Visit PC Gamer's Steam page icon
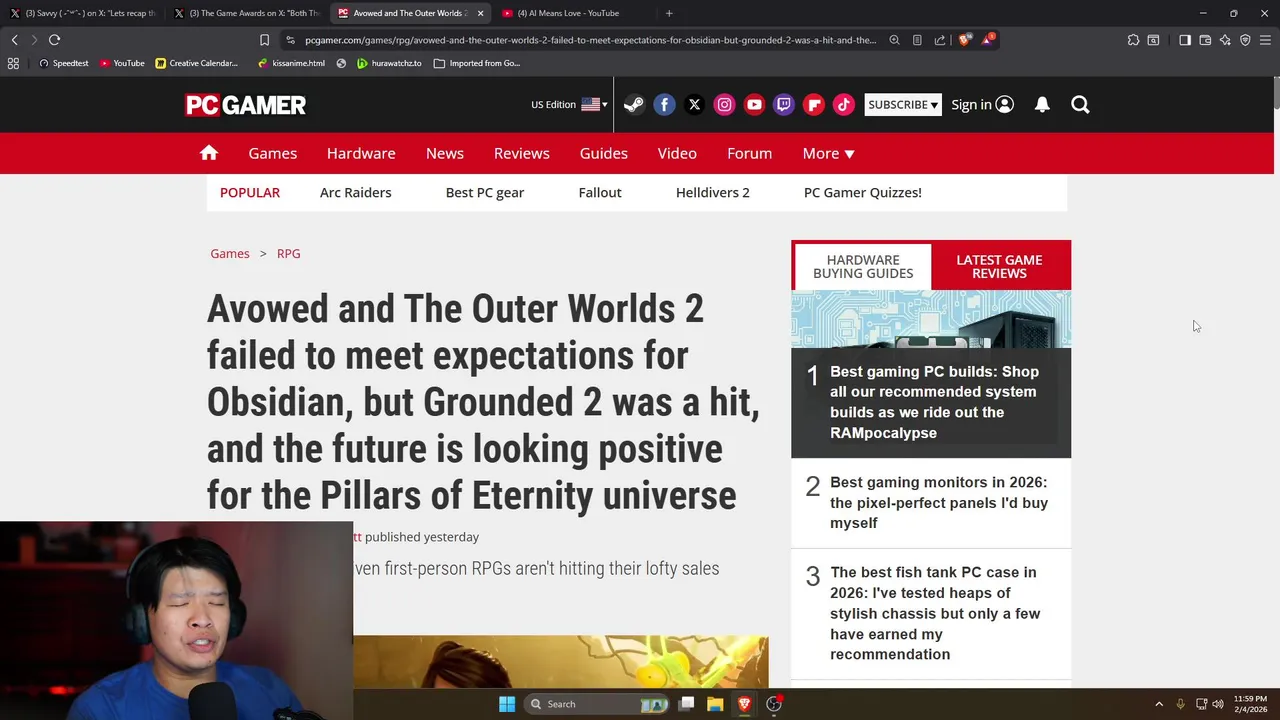This screenshot has width=1280, height=720. pyautogui.click(x=634, y=104)
